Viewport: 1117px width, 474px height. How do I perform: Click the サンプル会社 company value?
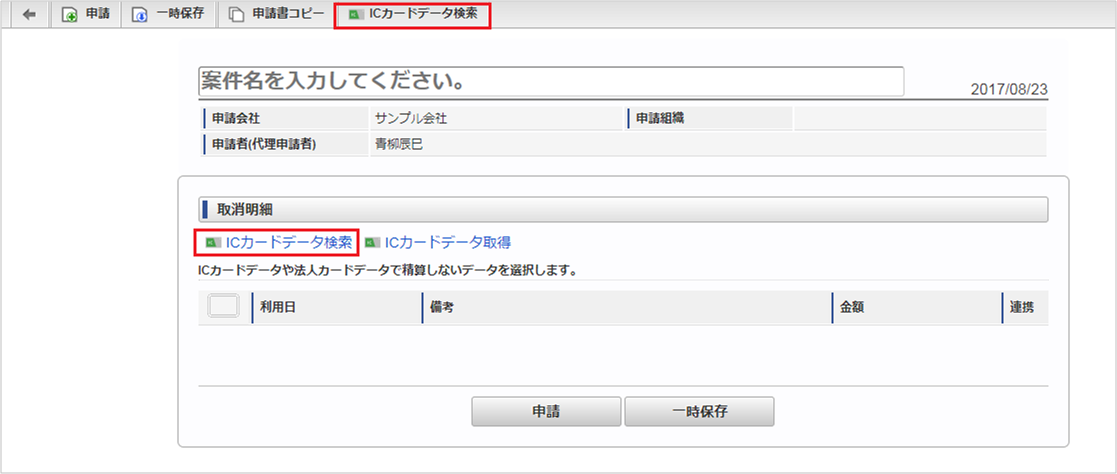[411, 118]
